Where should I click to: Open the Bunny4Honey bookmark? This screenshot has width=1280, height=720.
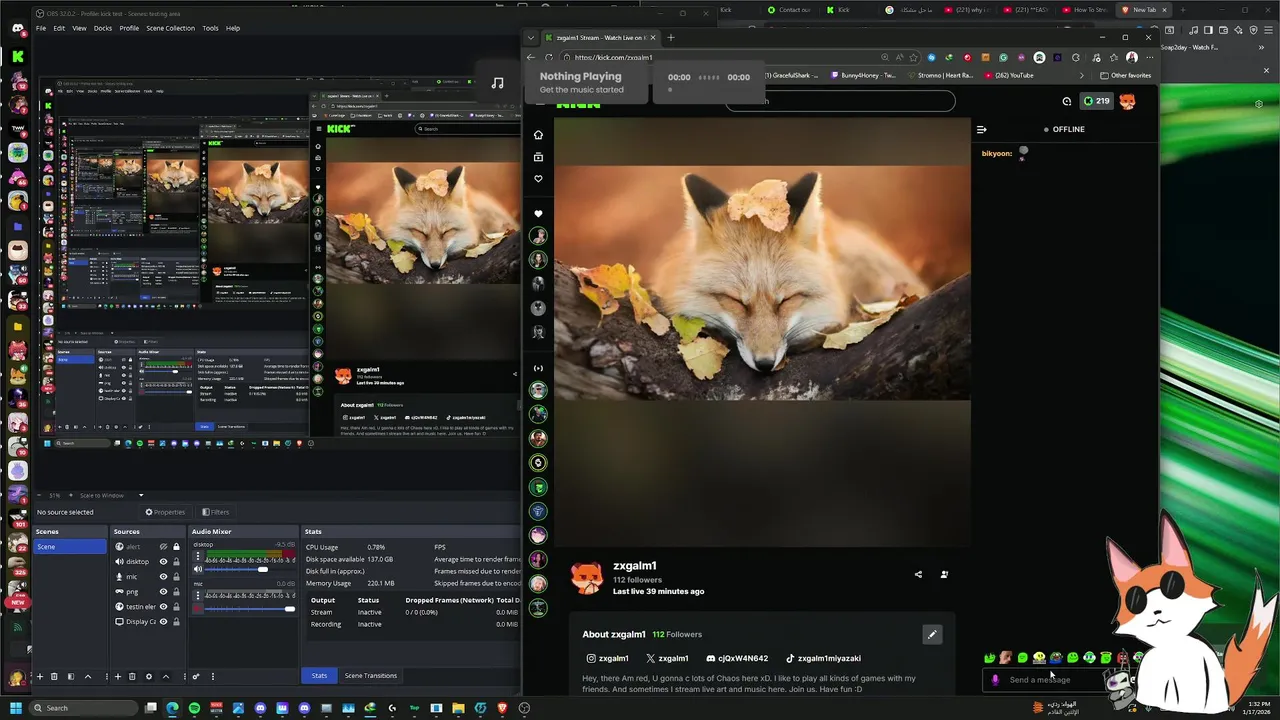click(863, 76)
